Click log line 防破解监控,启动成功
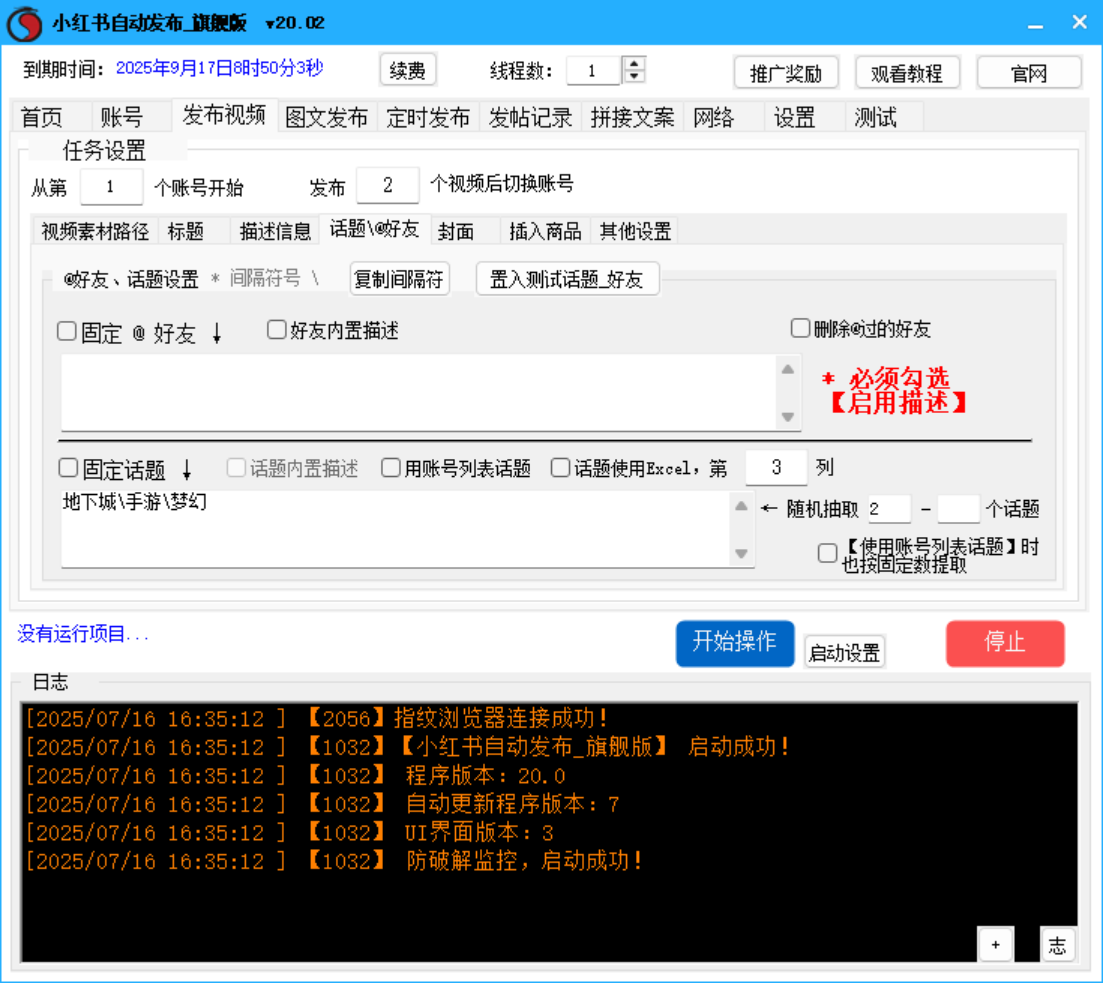Image resolution: width=1103 pixels, height=983 pixels. (x=334, y=861)
